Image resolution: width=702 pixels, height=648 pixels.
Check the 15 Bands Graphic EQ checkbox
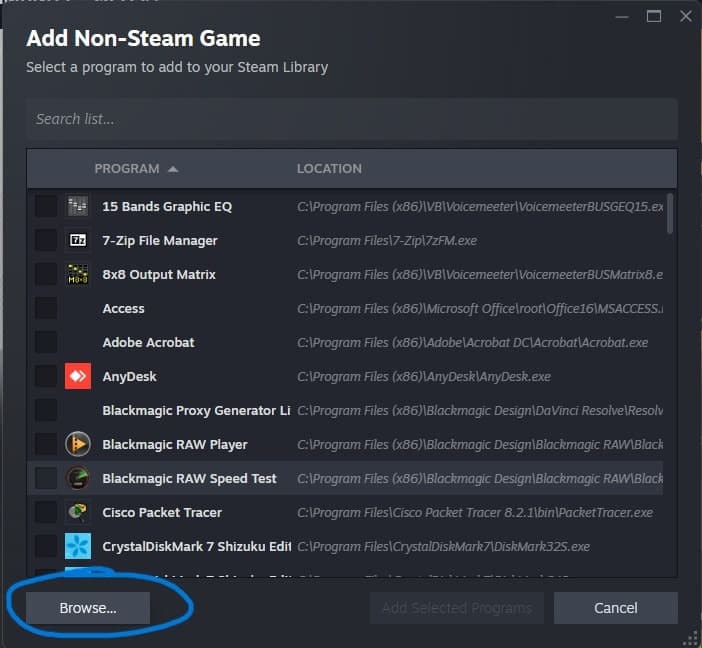46,206
